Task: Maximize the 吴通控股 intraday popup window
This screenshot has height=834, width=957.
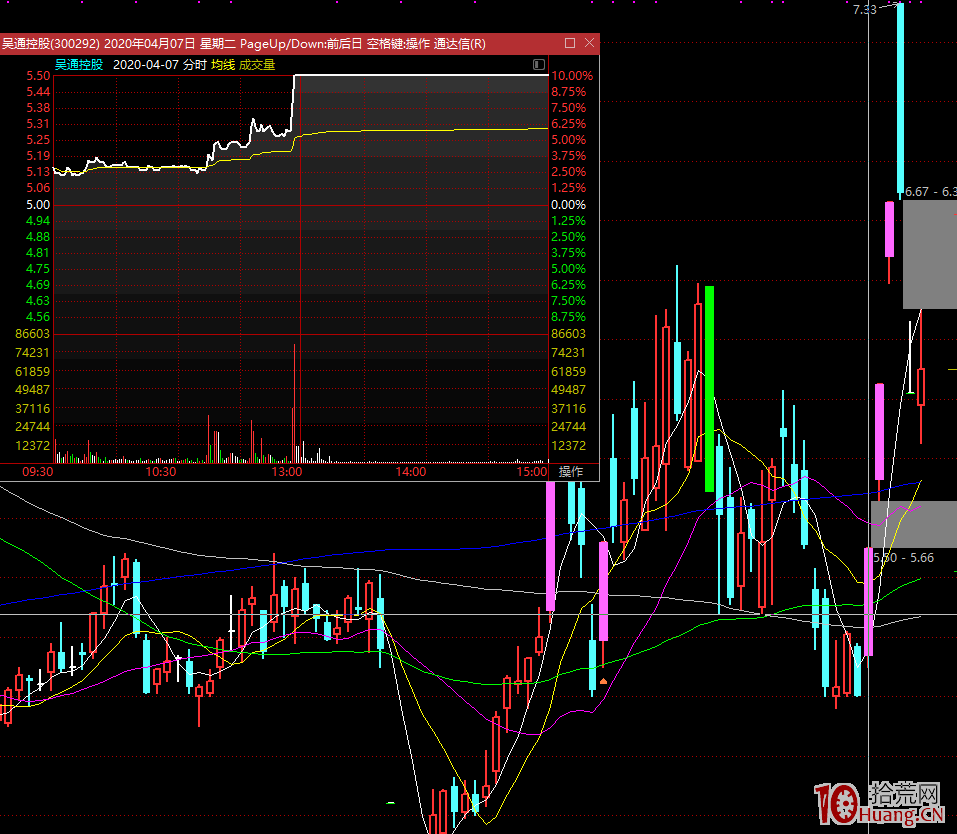Action: [570, 44]
